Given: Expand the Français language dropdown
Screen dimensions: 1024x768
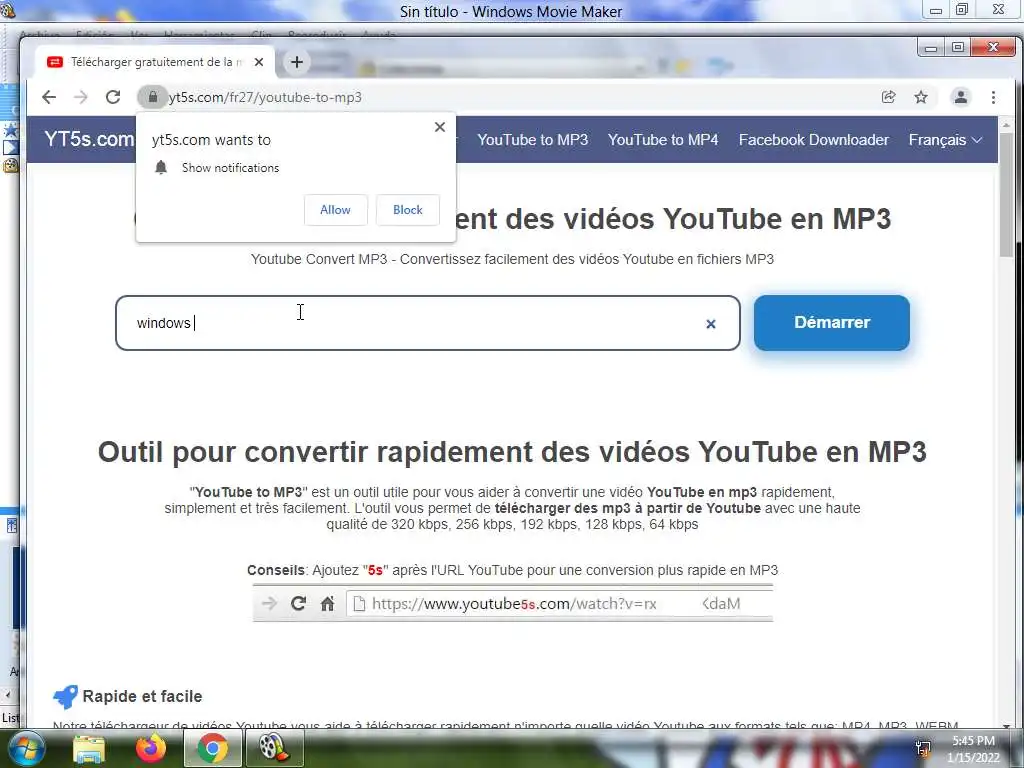Looking at the screenshot, I should 945,140.
